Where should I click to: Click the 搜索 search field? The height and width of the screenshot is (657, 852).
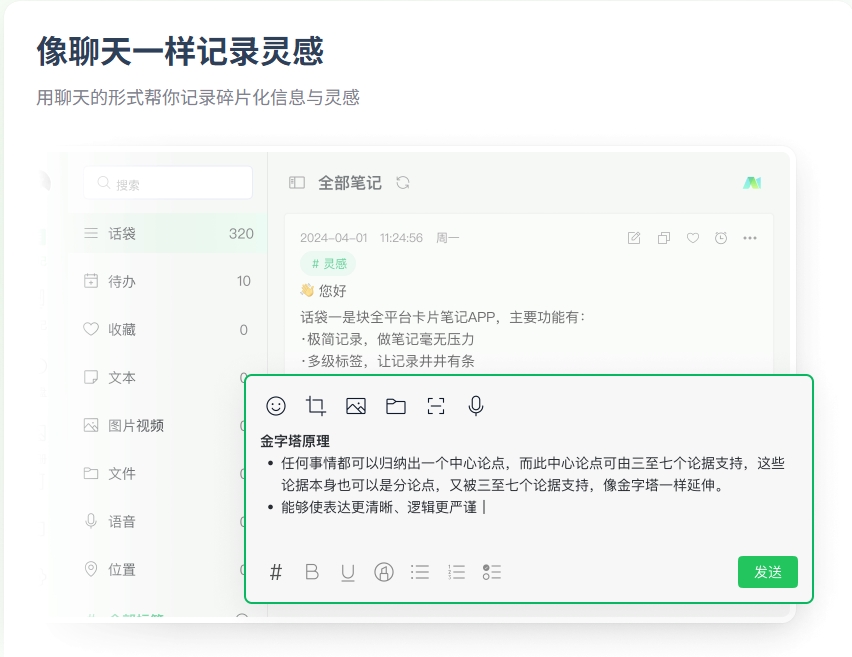click(x=168, y=184)
